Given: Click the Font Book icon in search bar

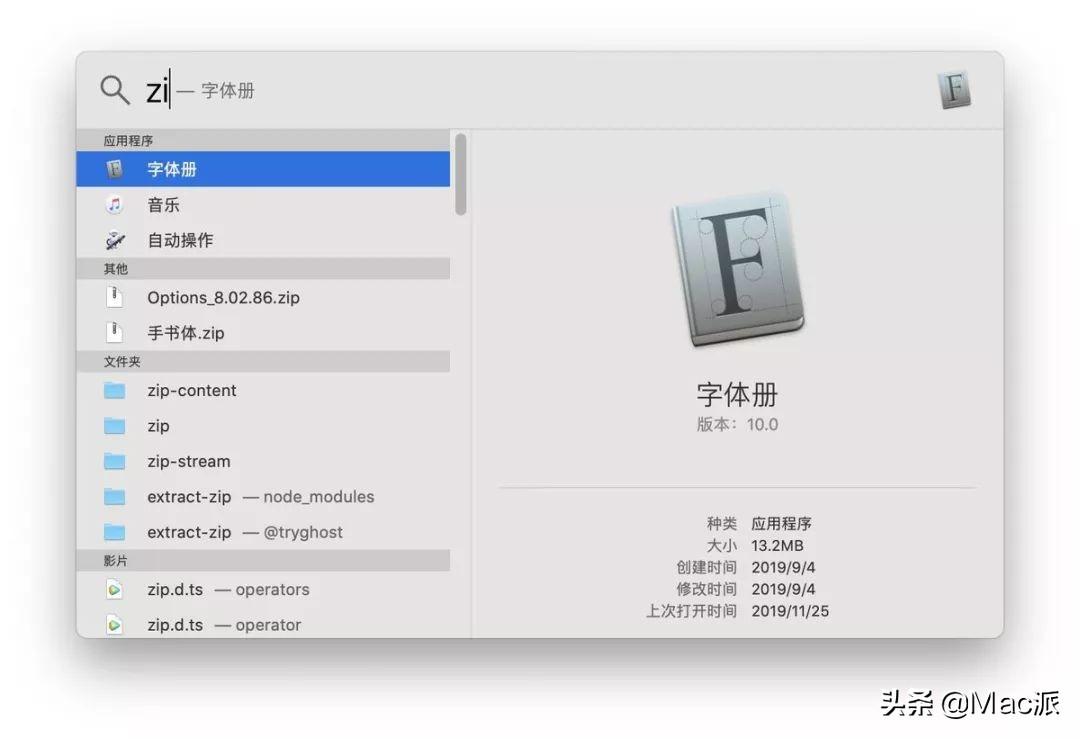Looking at the screenshot, I should click(x=954, y=90).
